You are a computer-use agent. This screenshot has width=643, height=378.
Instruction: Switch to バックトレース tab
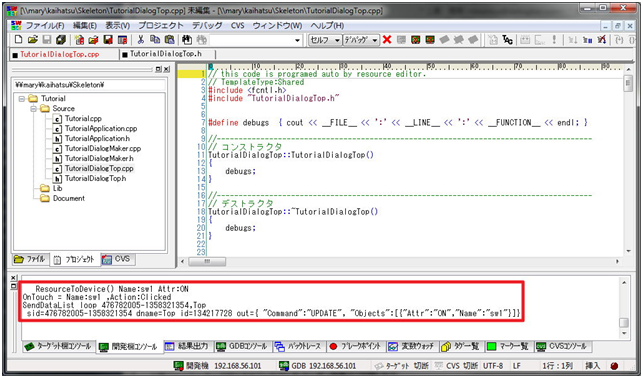298,346
